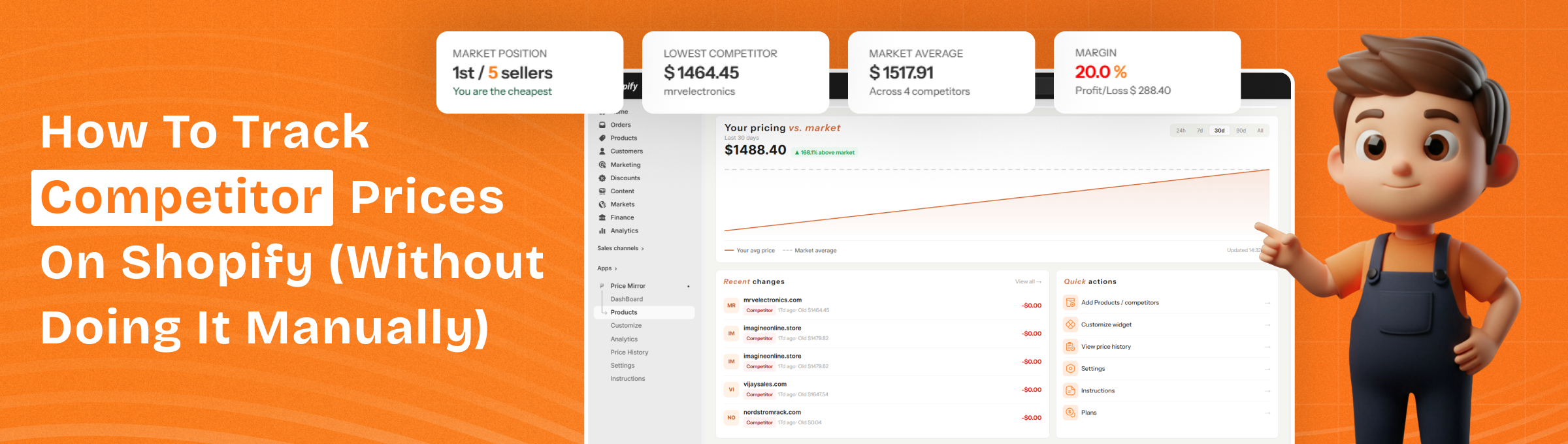The width and height of the screenshot is (1568, 444).
Task: Expand the Sales channels section
Action: [x=621, y=248]
